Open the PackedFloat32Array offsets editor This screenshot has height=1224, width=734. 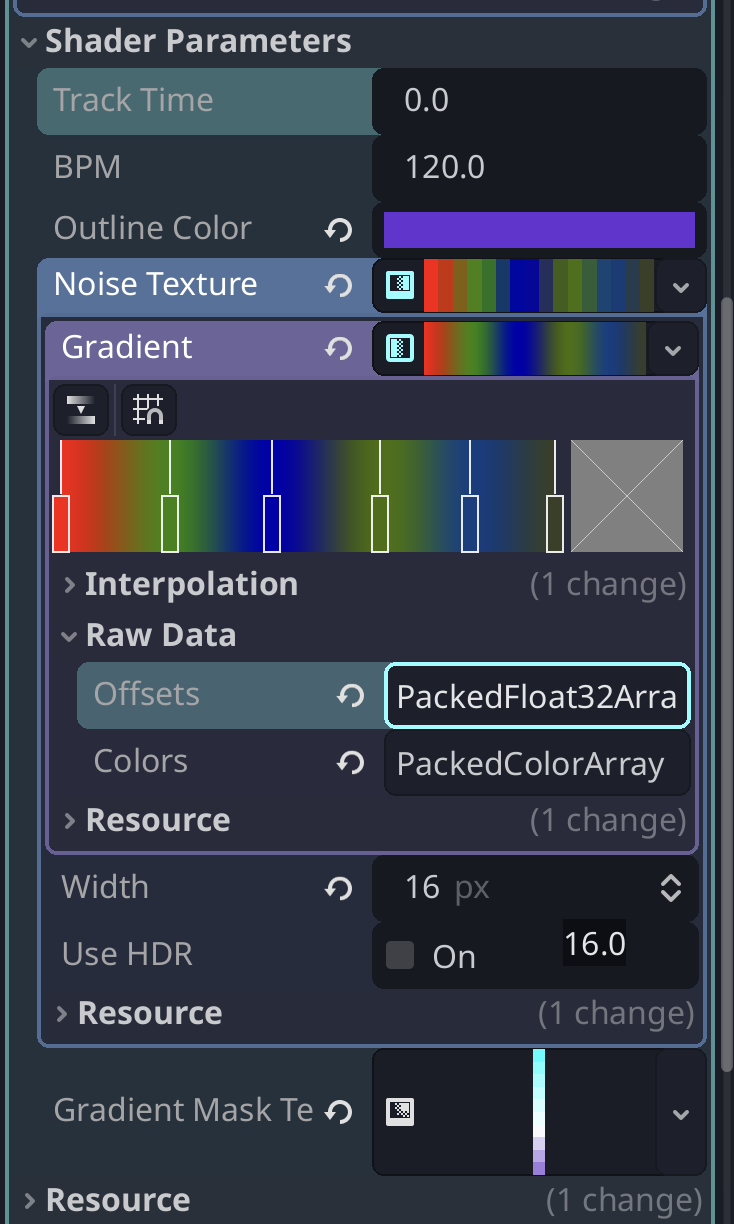click(x=537, y=695)
